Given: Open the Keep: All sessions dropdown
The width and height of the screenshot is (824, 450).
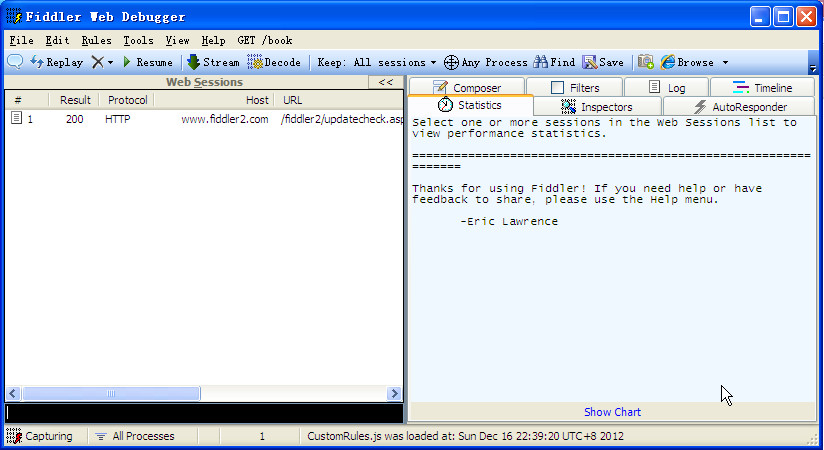Looking at the screenshot, I should pos(377,62).
